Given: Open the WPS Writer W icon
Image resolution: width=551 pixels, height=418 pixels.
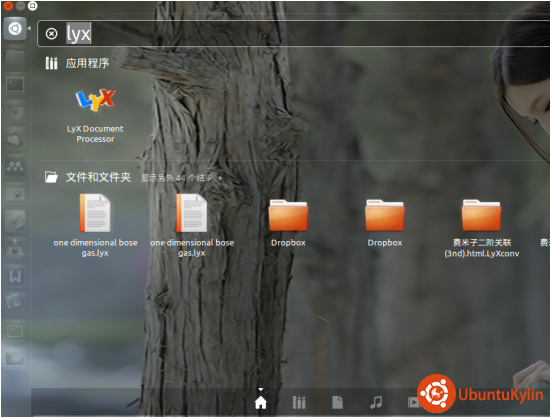Looking at the screenshot, I should coord(15,276).
